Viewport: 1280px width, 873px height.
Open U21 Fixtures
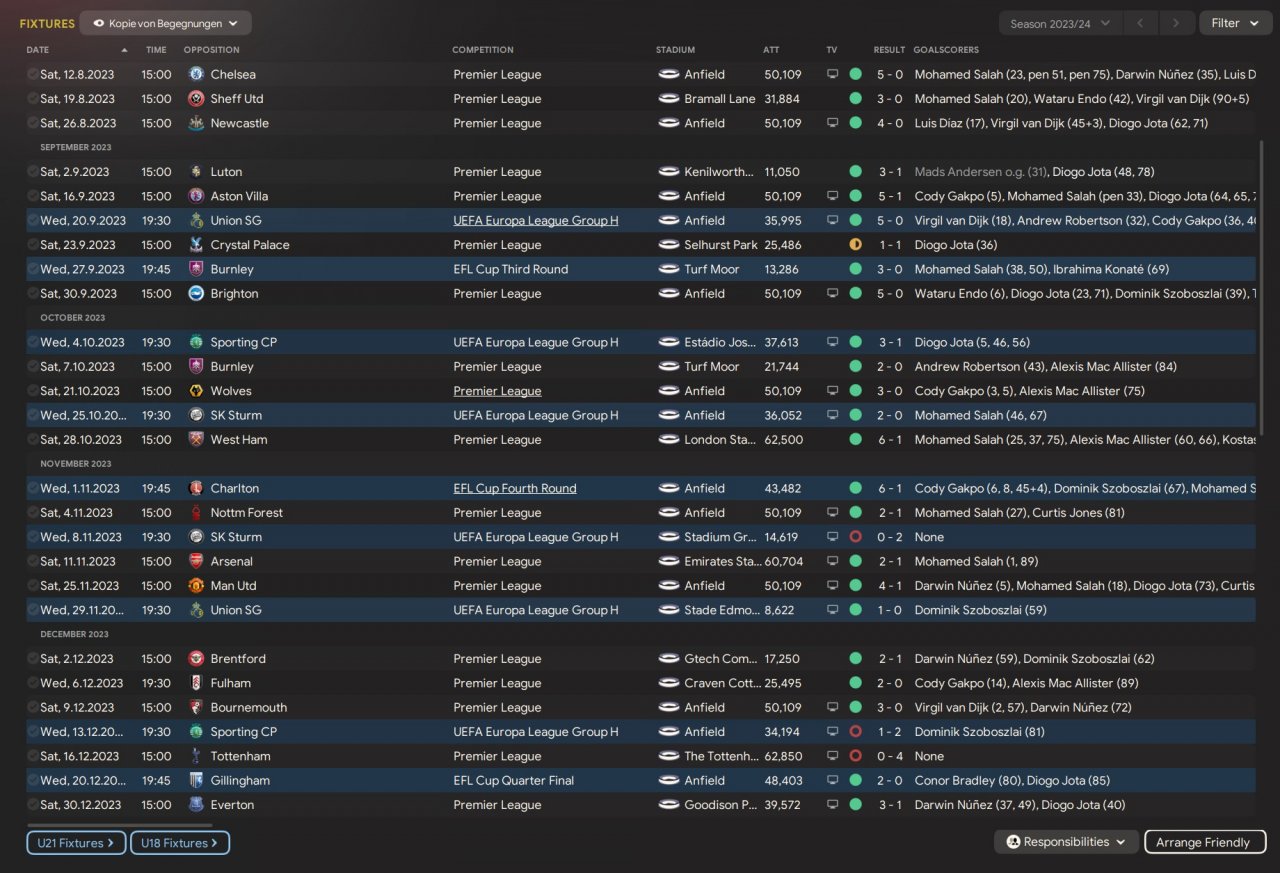tap(76, 843)
